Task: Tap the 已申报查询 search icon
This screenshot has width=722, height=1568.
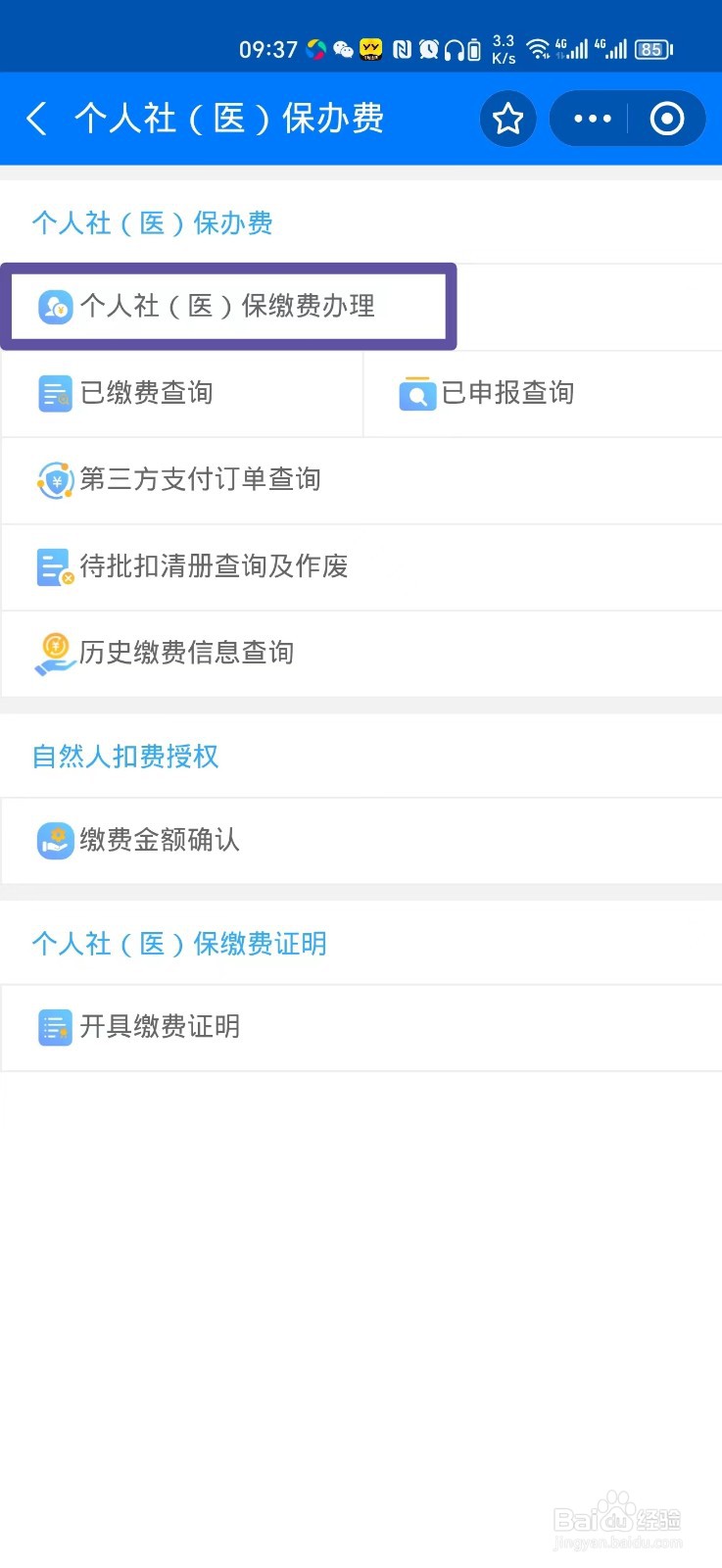Action: (x=417, y=394)
